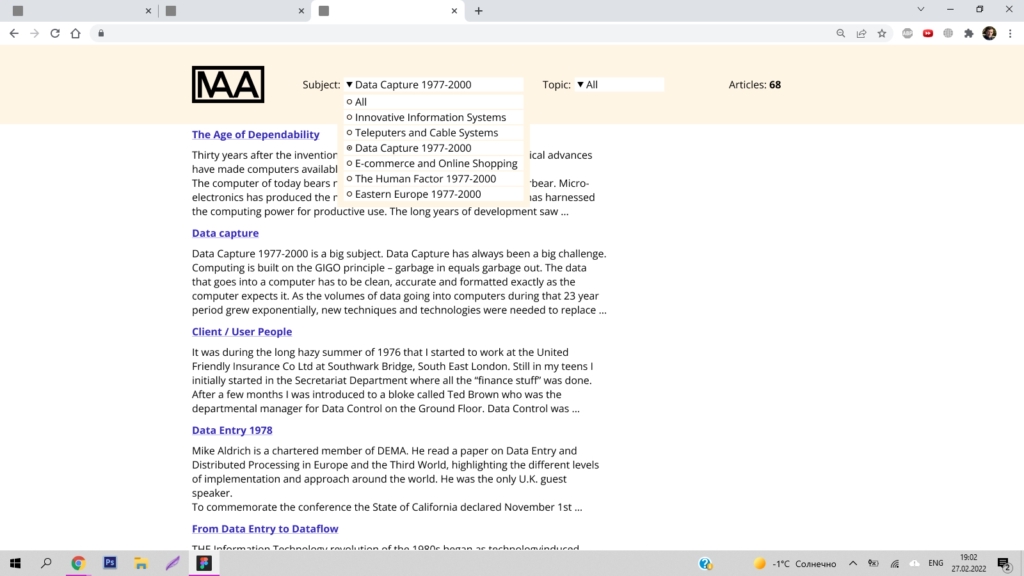Viewport: 1024px width, 576px height.
Task: Open the red YouTube extension icon
Action: pos(928,33)
